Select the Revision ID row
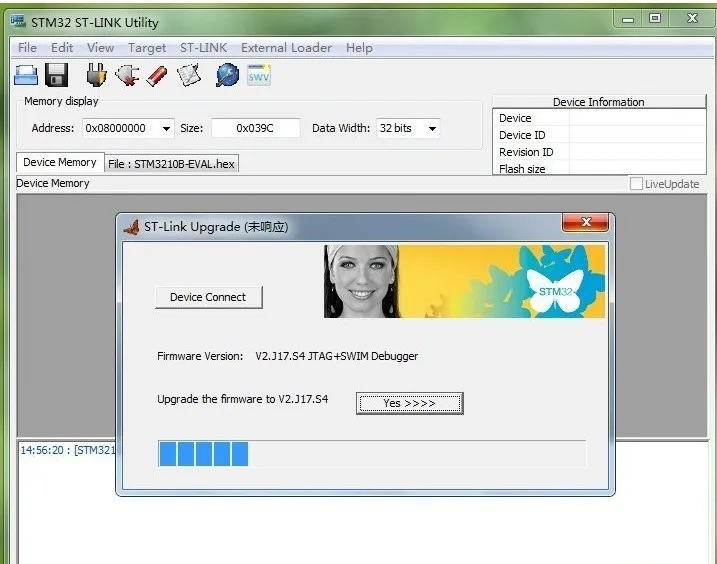717x564 pixels. click(x=599, y=152)
